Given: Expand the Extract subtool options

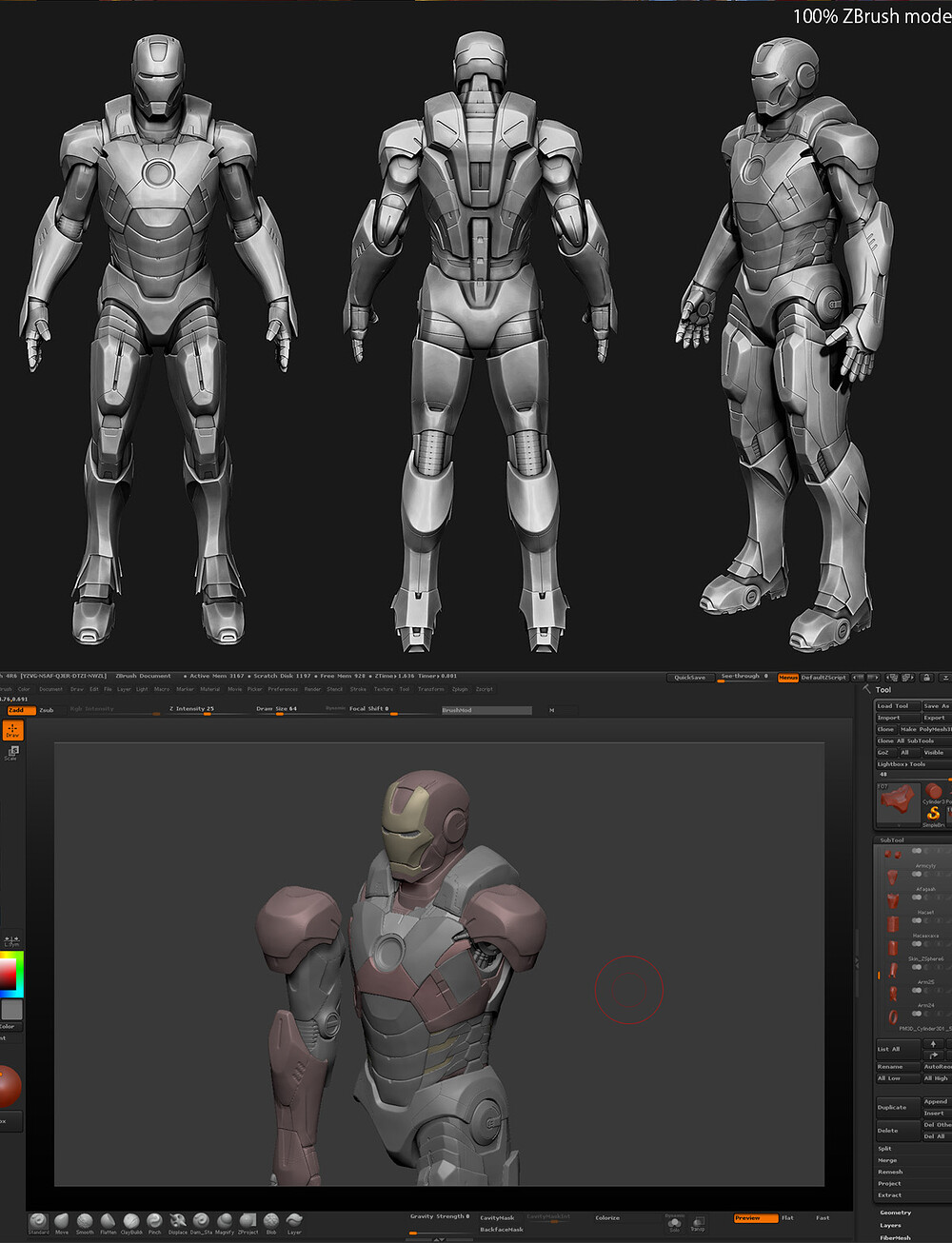Looking at the screenshot, I should pos(890,1194).
